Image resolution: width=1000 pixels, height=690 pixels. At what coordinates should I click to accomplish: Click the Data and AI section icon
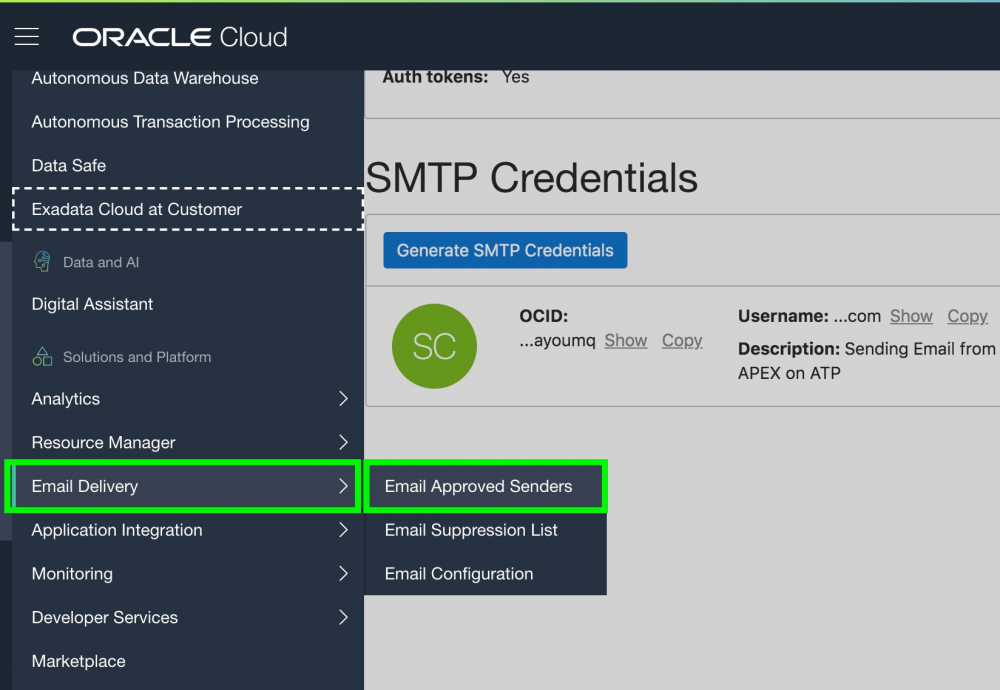pyautogui.click(x=42, y=262)
